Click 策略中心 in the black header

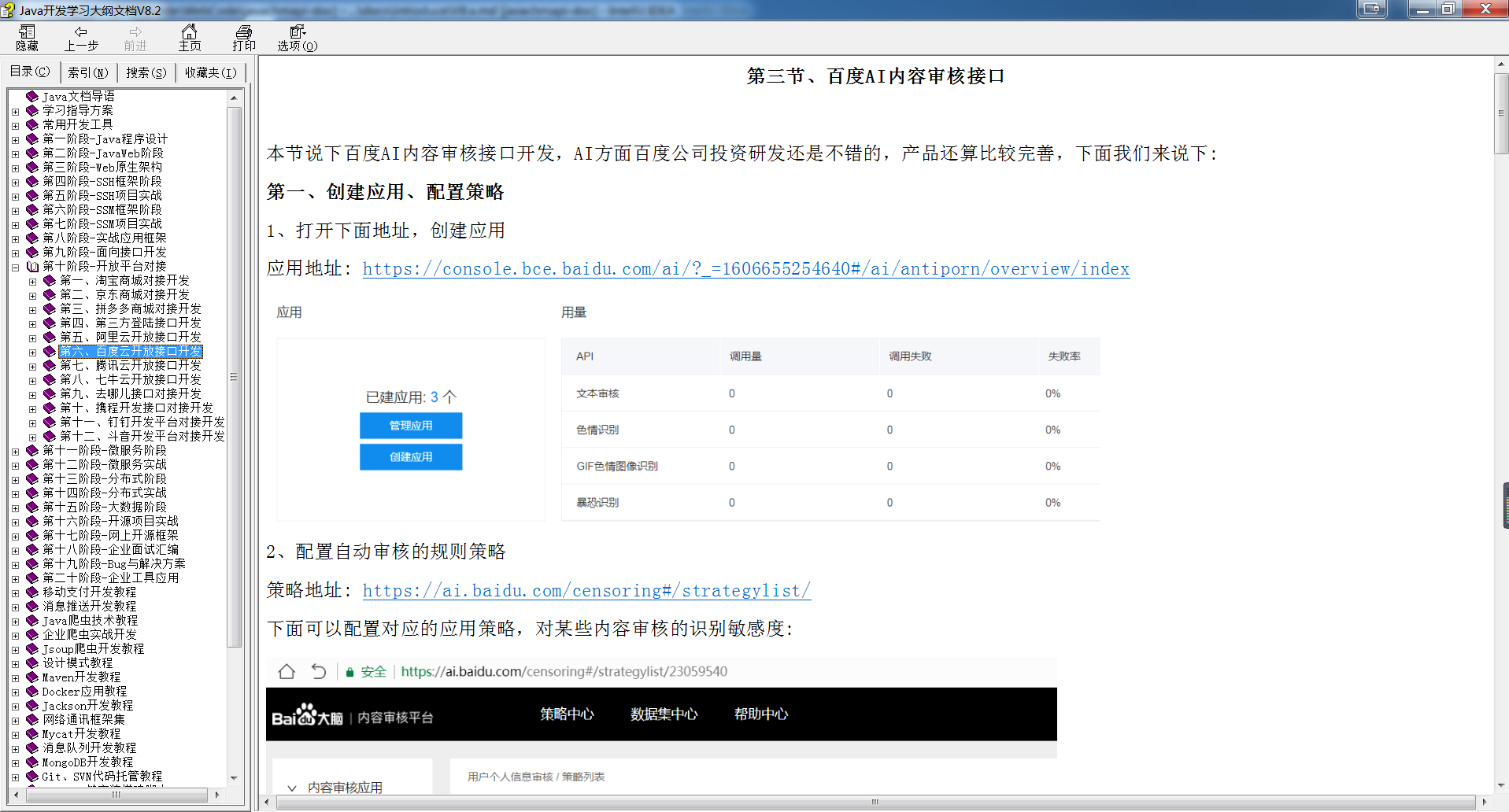(x=567, y=714)
